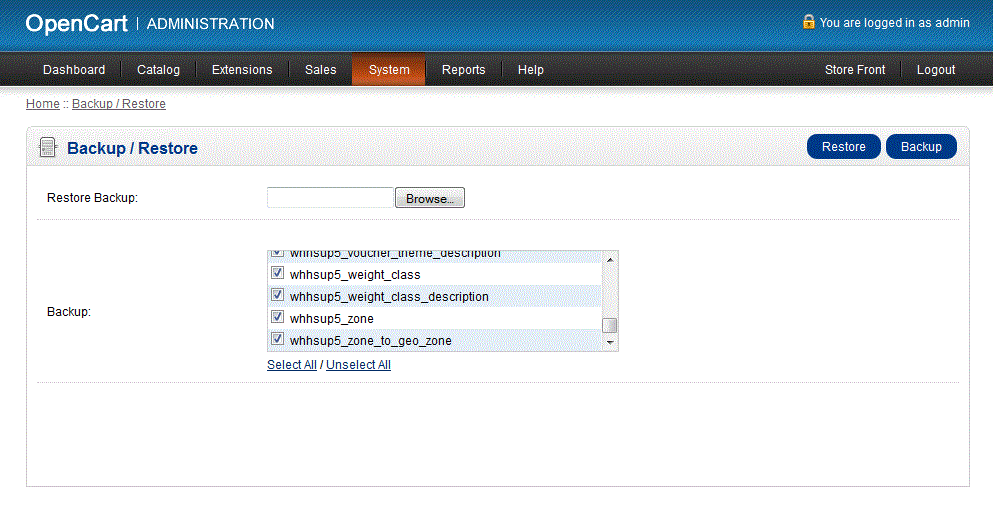Uncheck the whhsup5_zone checkbox
The image size is (993, 507).
(278, 317)
